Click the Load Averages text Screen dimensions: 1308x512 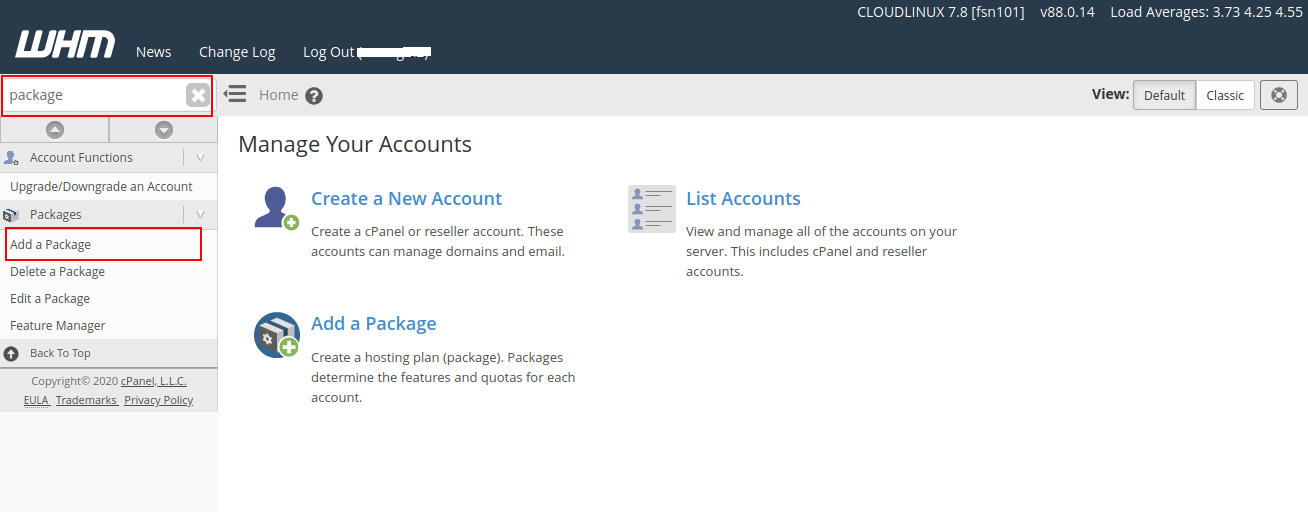(1207, 12)
